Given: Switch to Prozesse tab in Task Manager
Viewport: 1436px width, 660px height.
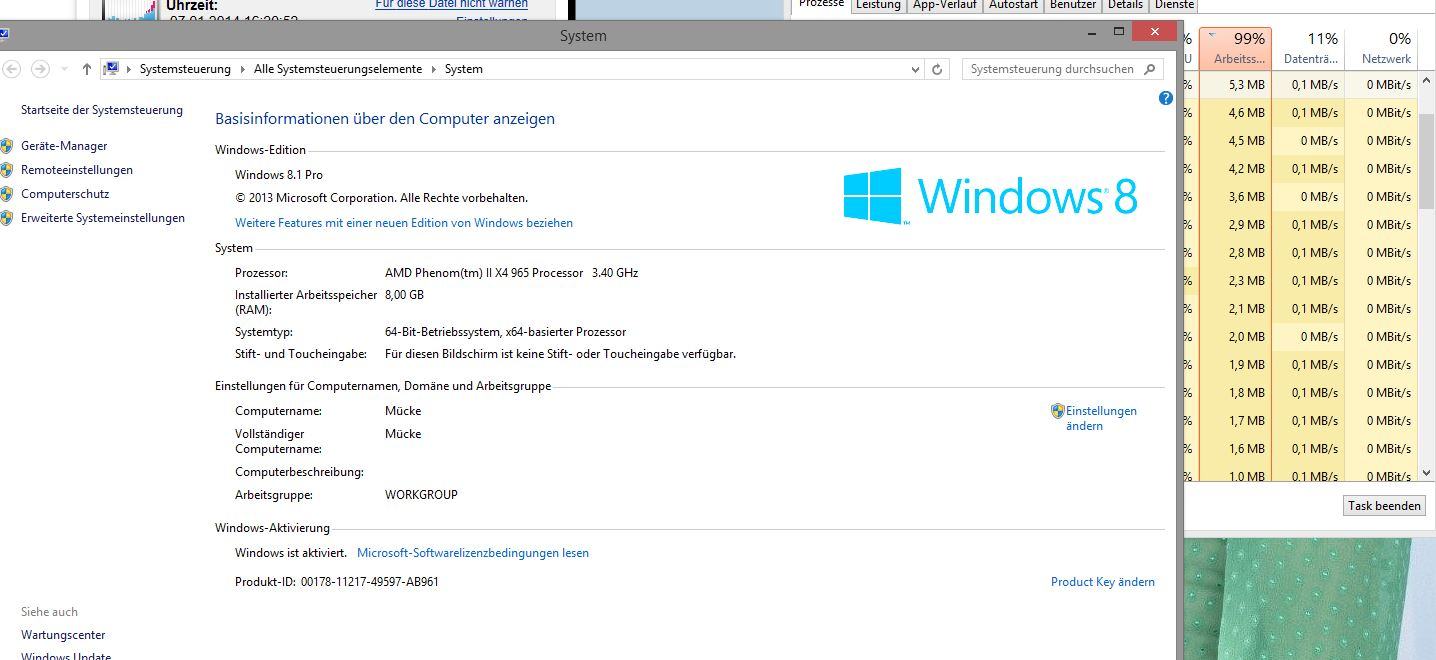Looking at the screenshot, I should (x=822, y=5).
